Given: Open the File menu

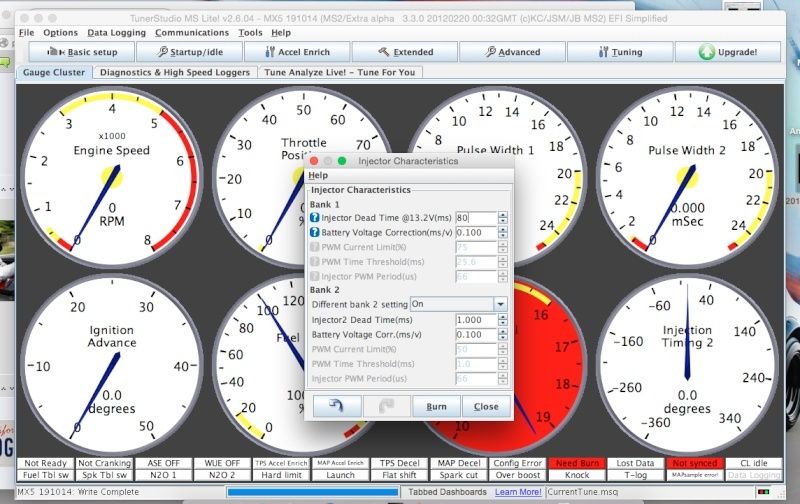Looking at the screenshot, I should point(27,33).
